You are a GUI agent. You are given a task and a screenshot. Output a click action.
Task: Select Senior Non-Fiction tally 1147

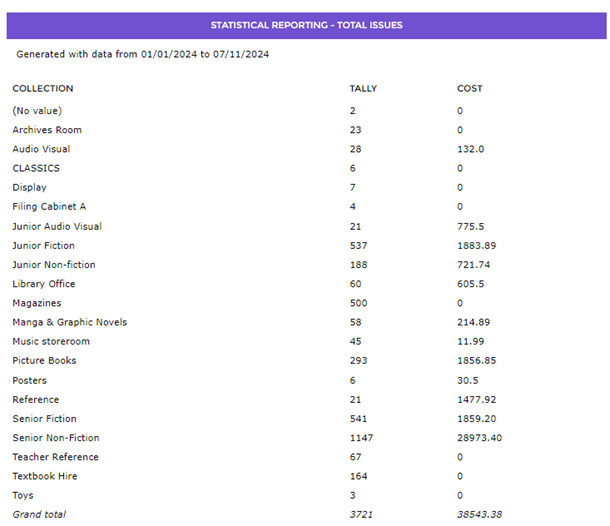click(x=361, y=438)
